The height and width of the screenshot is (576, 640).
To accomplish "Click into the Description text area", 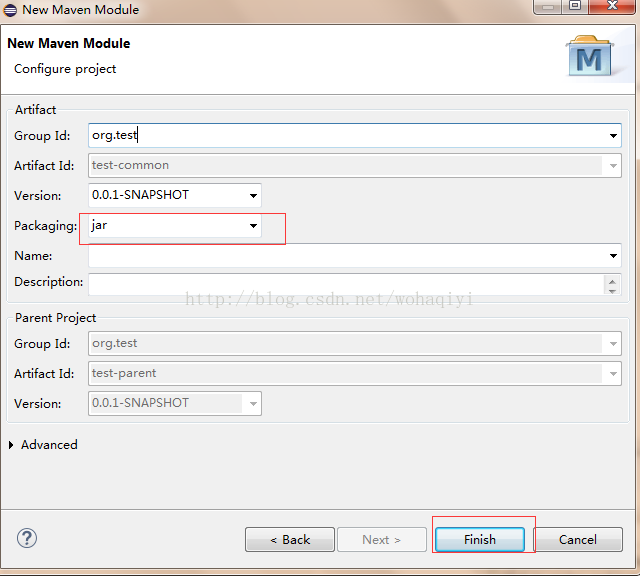I will pyautogui.click(x=346, y=284).
